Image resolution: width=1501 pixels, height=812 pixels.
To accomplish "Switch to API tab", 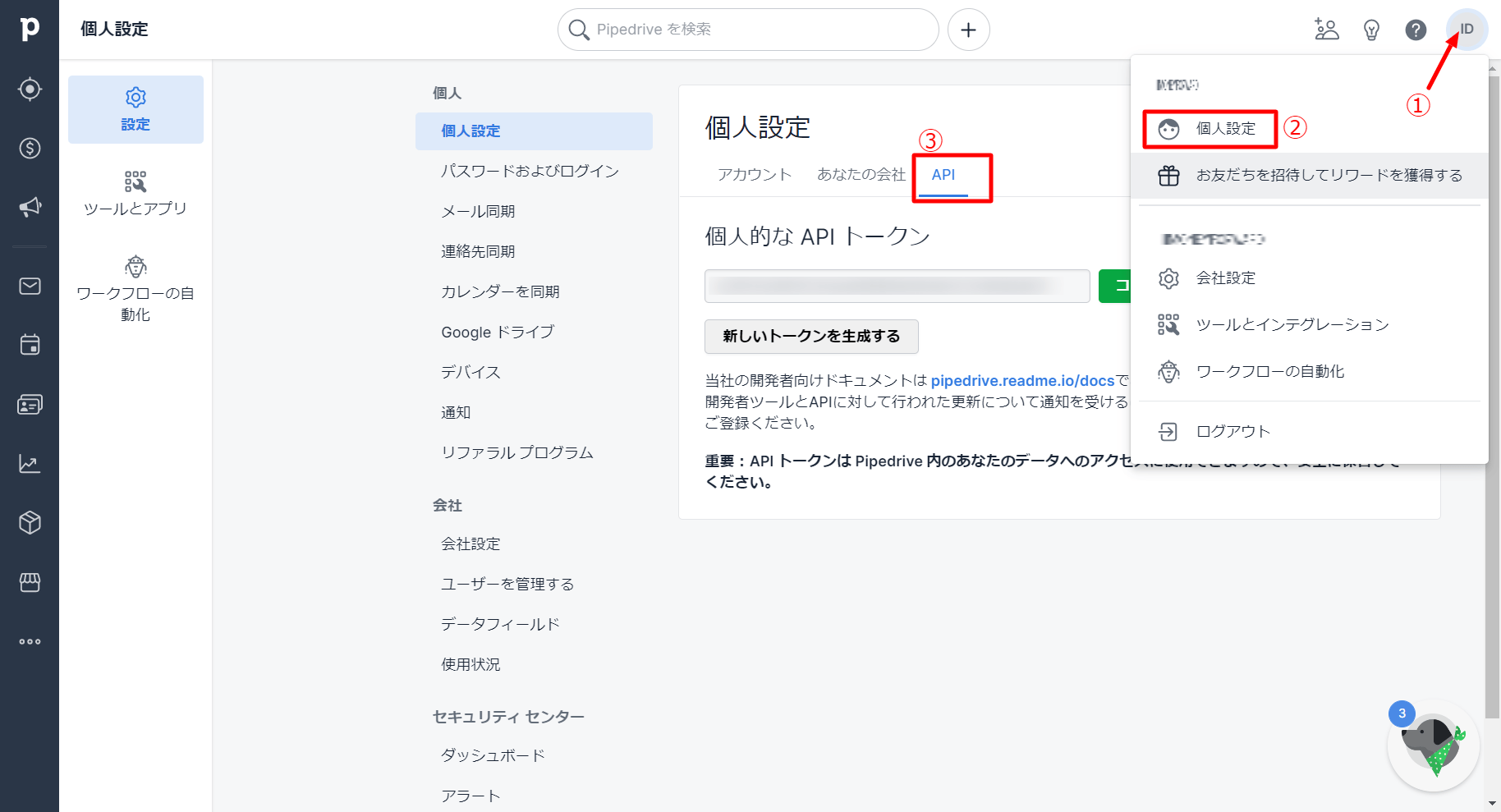I will (x=943, y=175).
